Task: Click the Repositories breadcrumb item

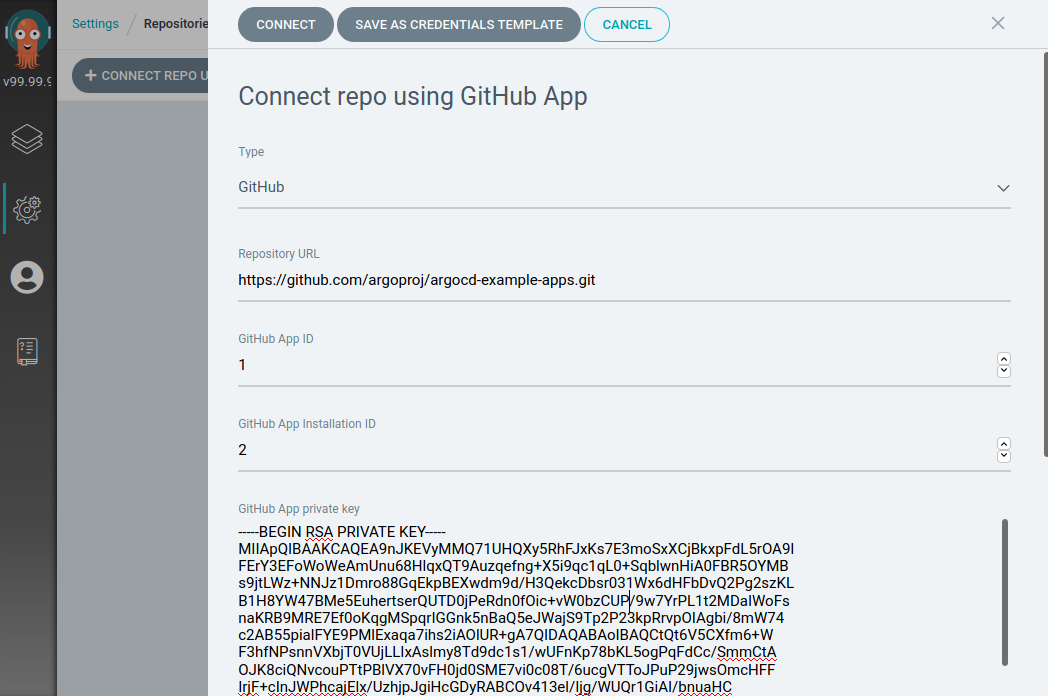Action: (x=175, y=23)
